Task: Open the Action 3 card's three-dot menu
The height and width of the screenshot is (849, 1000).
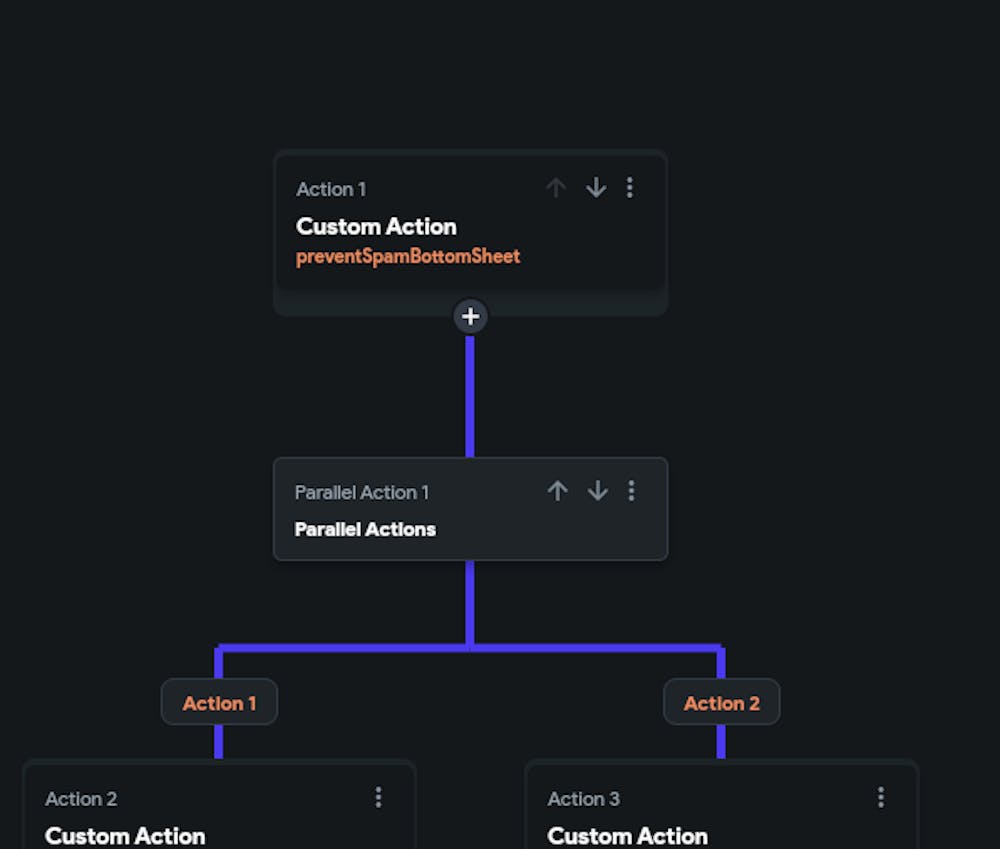Action: pyautogui.click(x=881, y=797)
